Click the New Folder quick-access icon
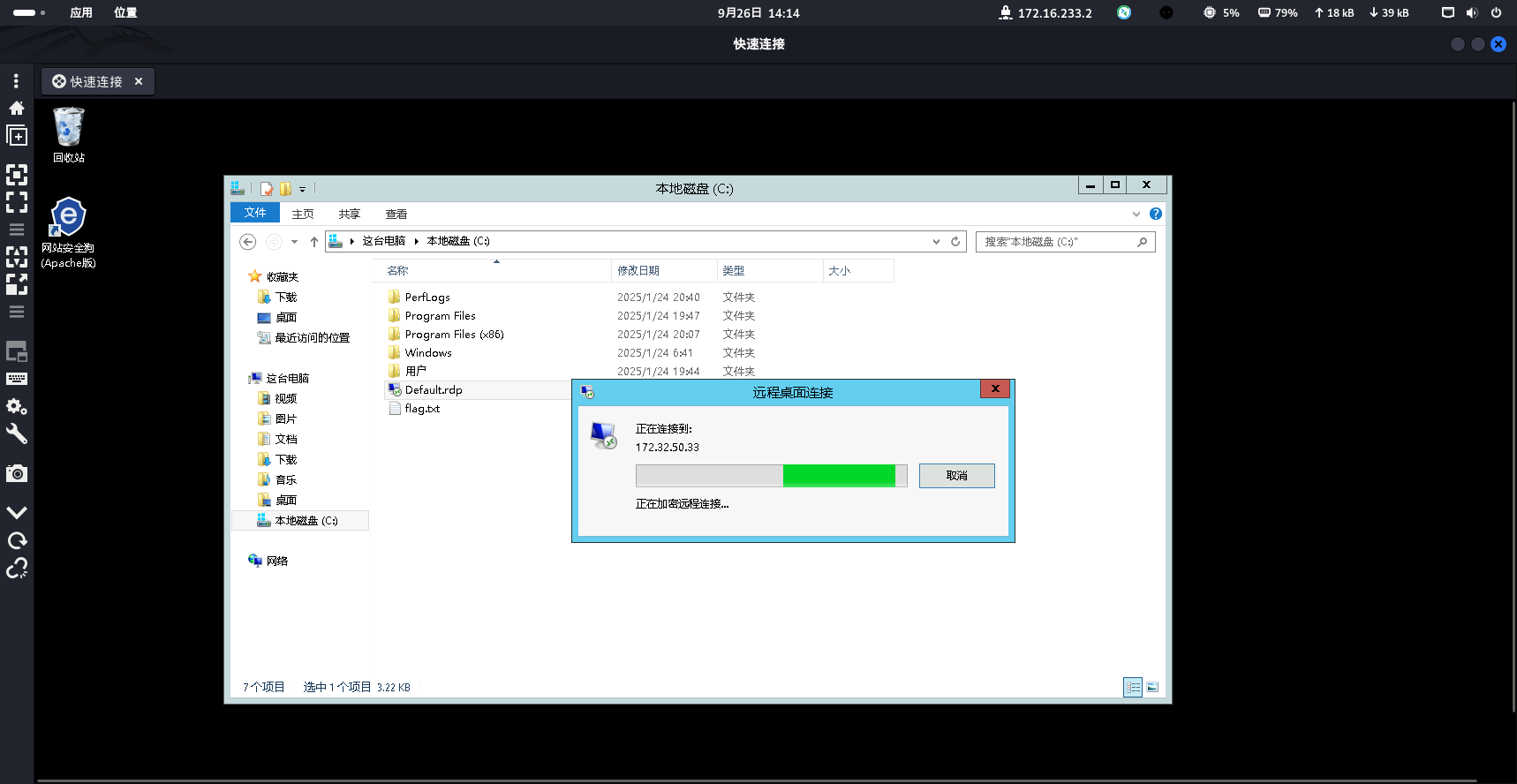The height and width of the screenshot is (784, 1517). (x=285, y=188)
